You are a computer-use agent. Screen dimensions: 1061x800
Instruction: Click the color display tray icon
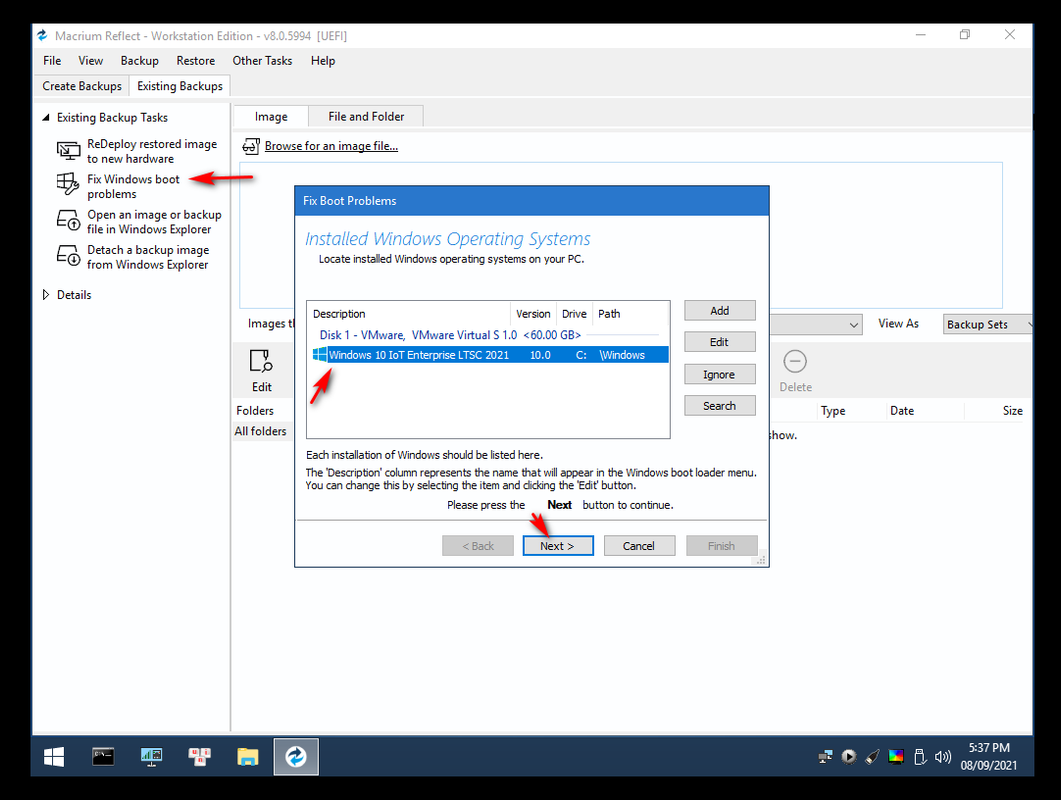pos(896,757)
